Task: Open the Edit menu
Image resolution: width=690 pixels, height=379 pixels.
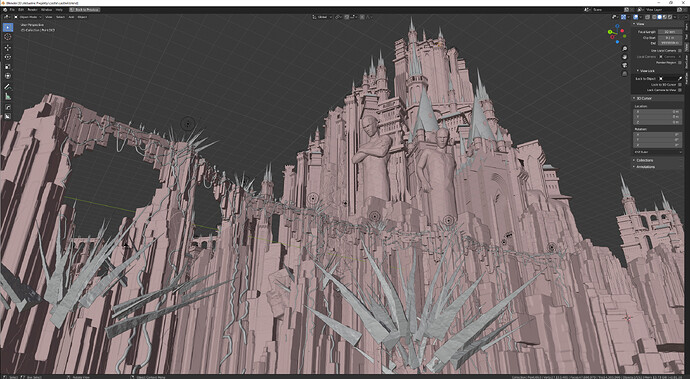Action: point(21,9)
